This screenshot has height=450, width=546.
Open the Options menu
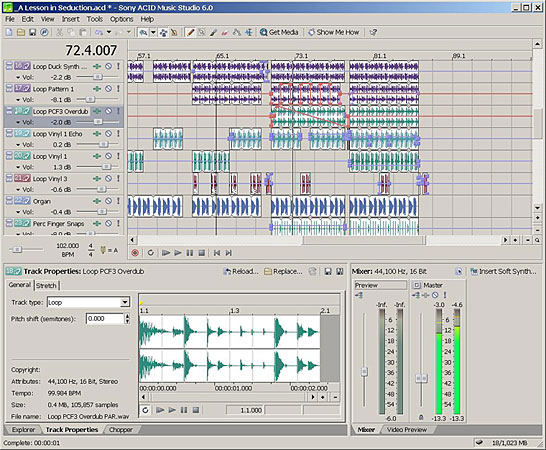point(122,19)
